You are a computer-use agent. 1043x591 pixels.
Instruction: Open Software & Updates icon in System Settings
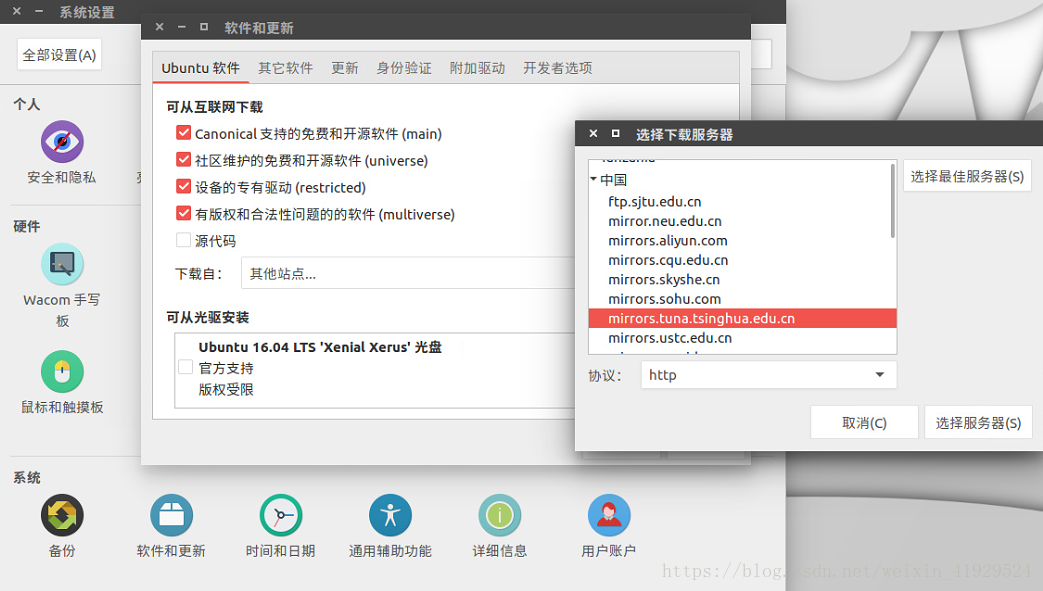(x=171, y=515)
